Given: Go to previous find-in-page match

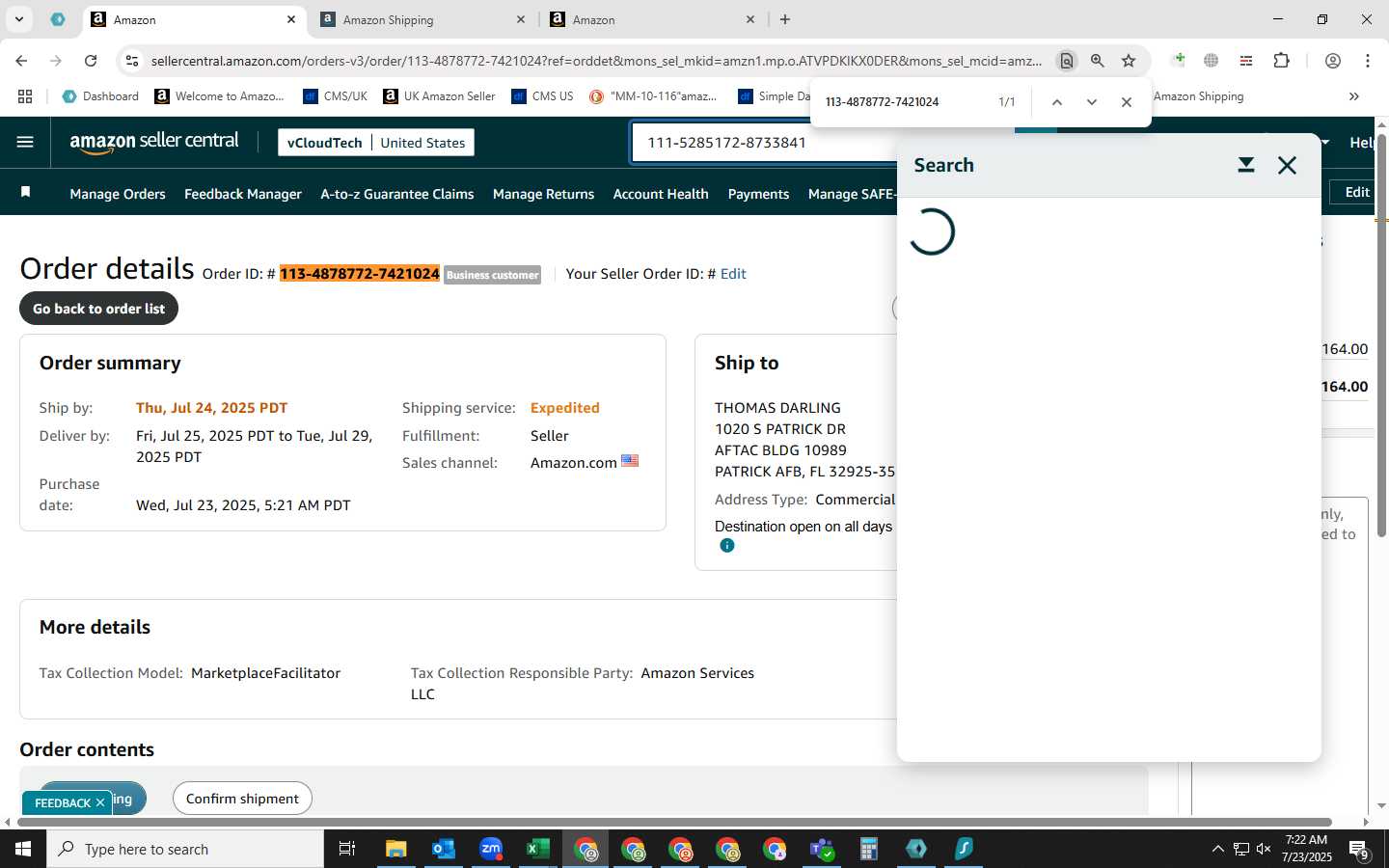Looking at the screenshot, I should [x=1056, y=101].
